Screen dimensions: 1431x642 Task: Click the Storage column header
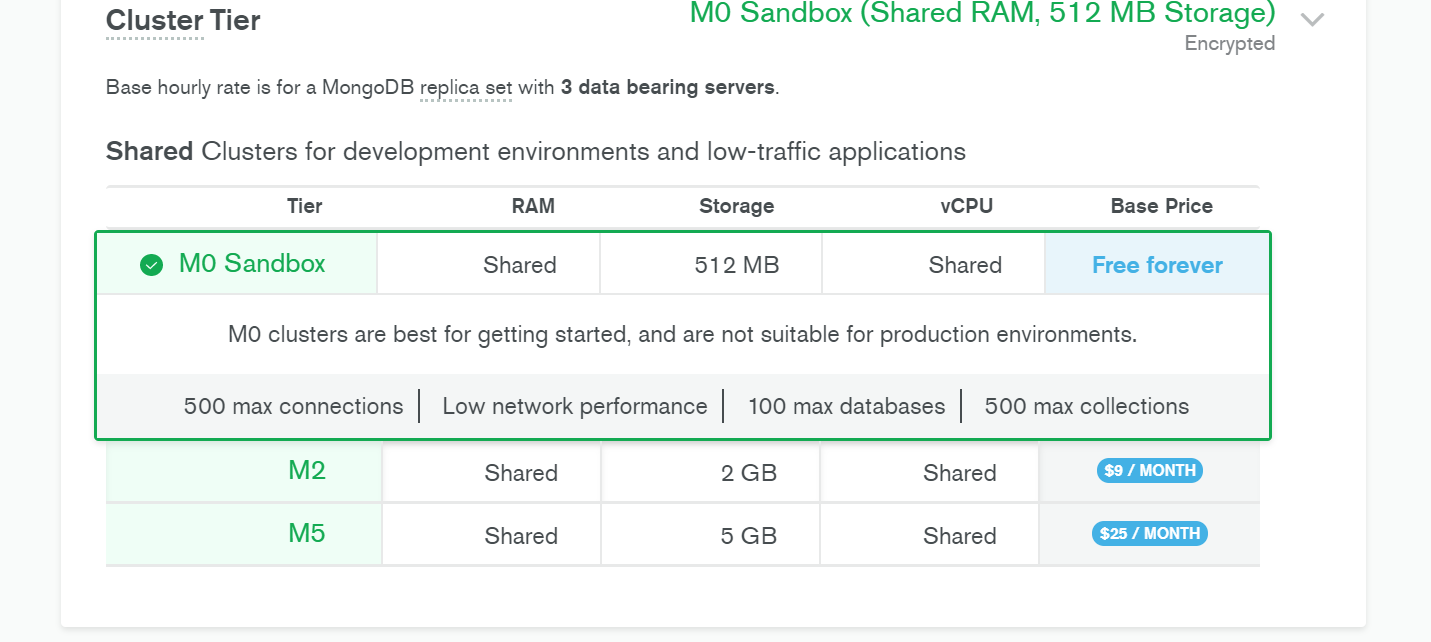point(736,207)
